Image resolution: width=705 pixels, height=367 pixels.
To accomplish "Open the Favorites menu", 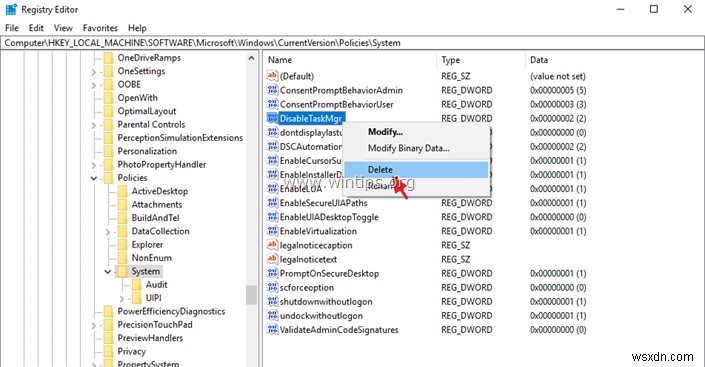I will 100,28.
